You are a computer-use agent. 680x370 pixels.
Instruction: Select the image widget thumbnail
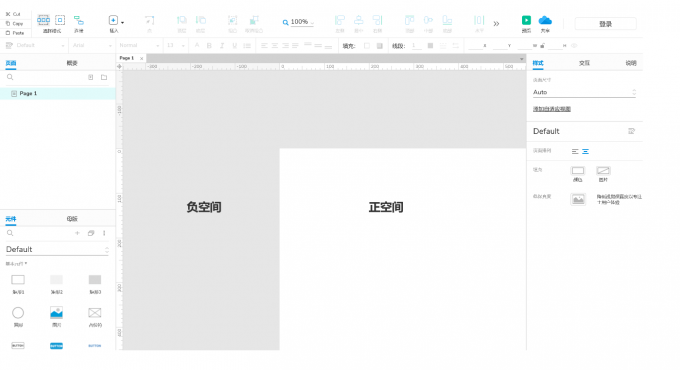pyautogui.click(x=56, y=313)
